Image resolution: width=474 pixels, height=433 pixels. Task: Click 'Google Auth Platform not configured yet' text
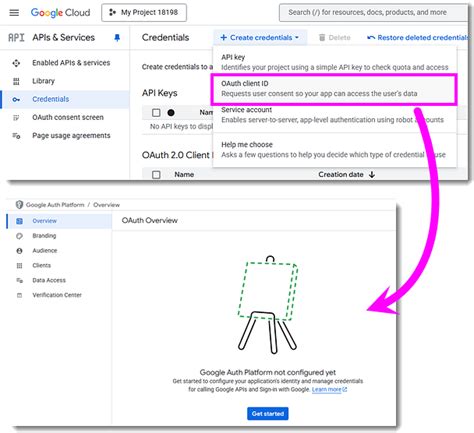pos(268,372)
